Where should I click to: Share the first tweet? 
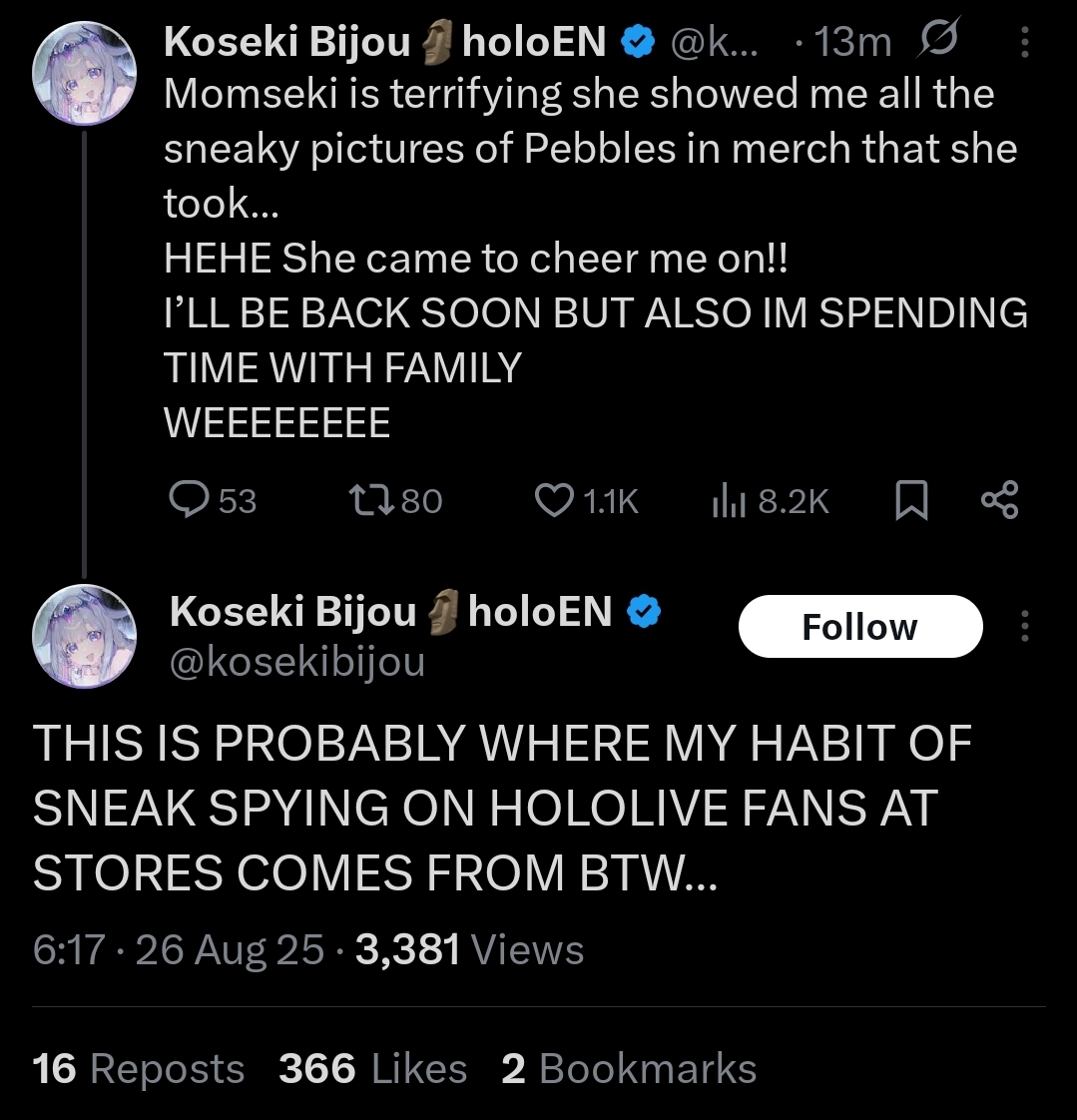(1000, 500)
